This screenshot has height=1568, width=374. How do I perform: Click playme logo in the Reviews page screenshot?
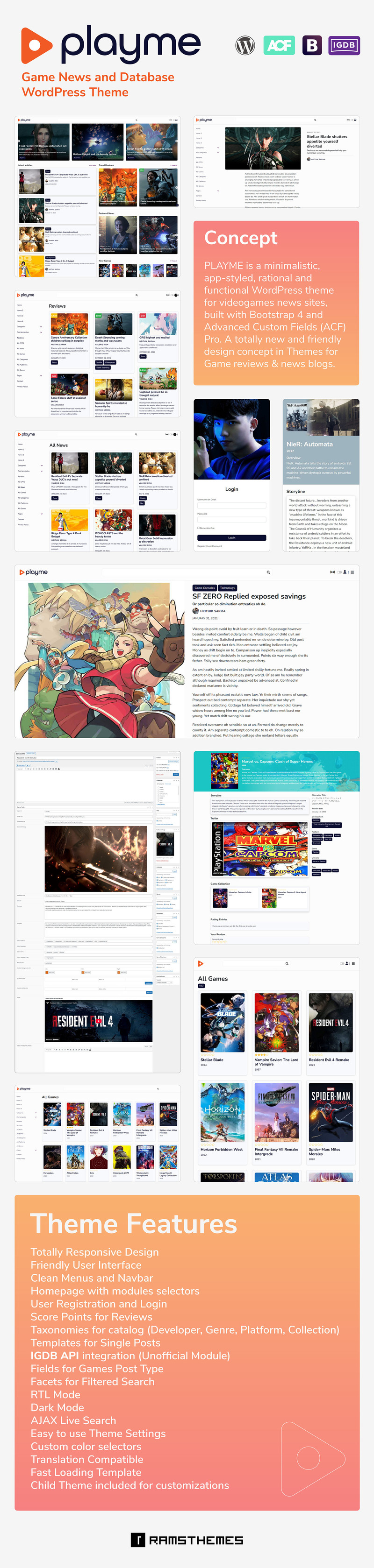pos(26,295)
